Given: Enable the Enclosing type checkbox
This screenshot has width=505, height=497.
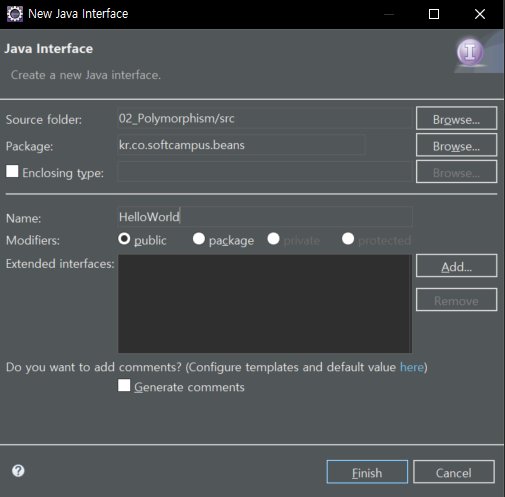Looking at the screenshot, I should 12,171.
